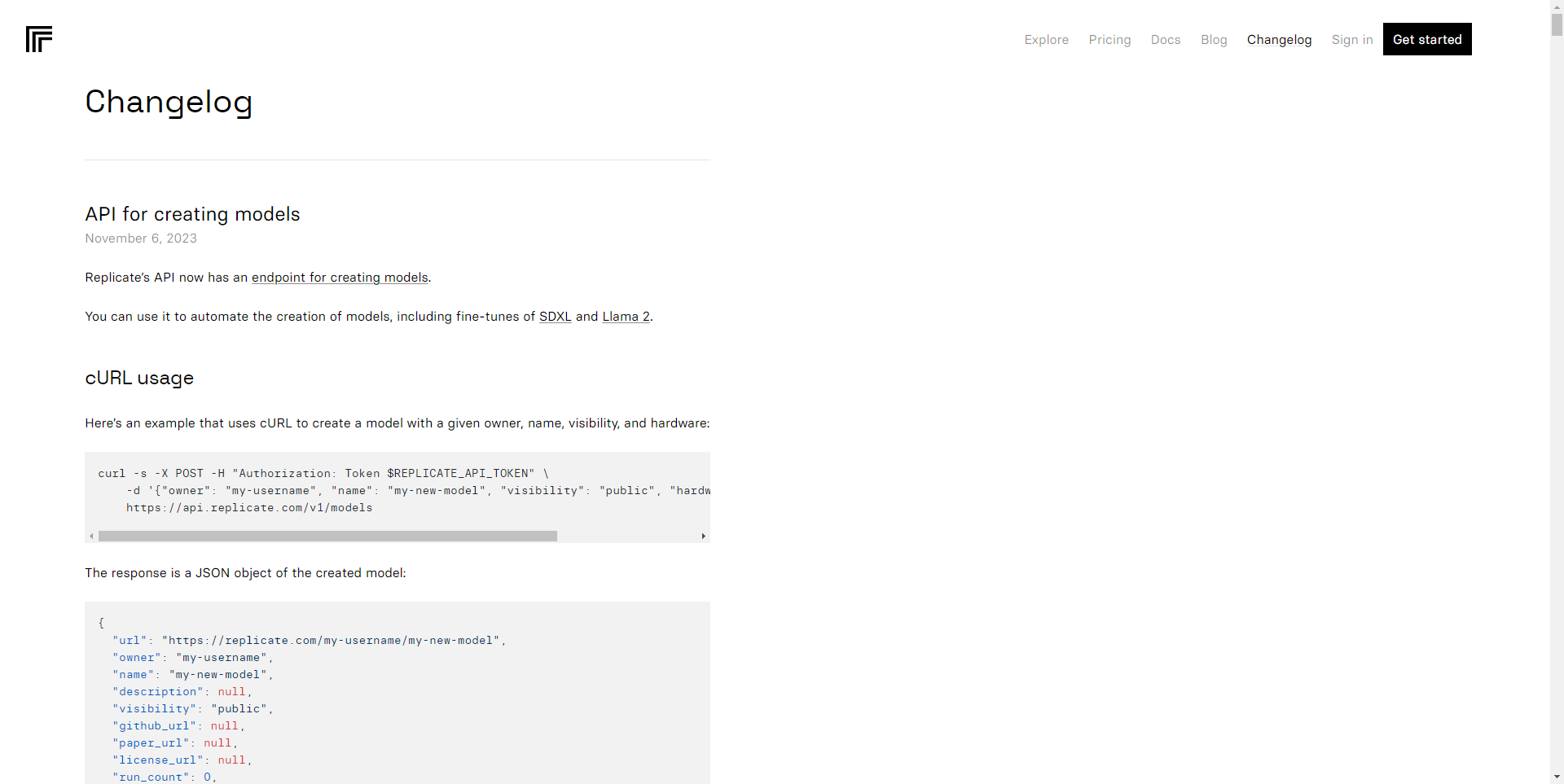
Task: Open the Sign in page
Action: click(1352, 39)
